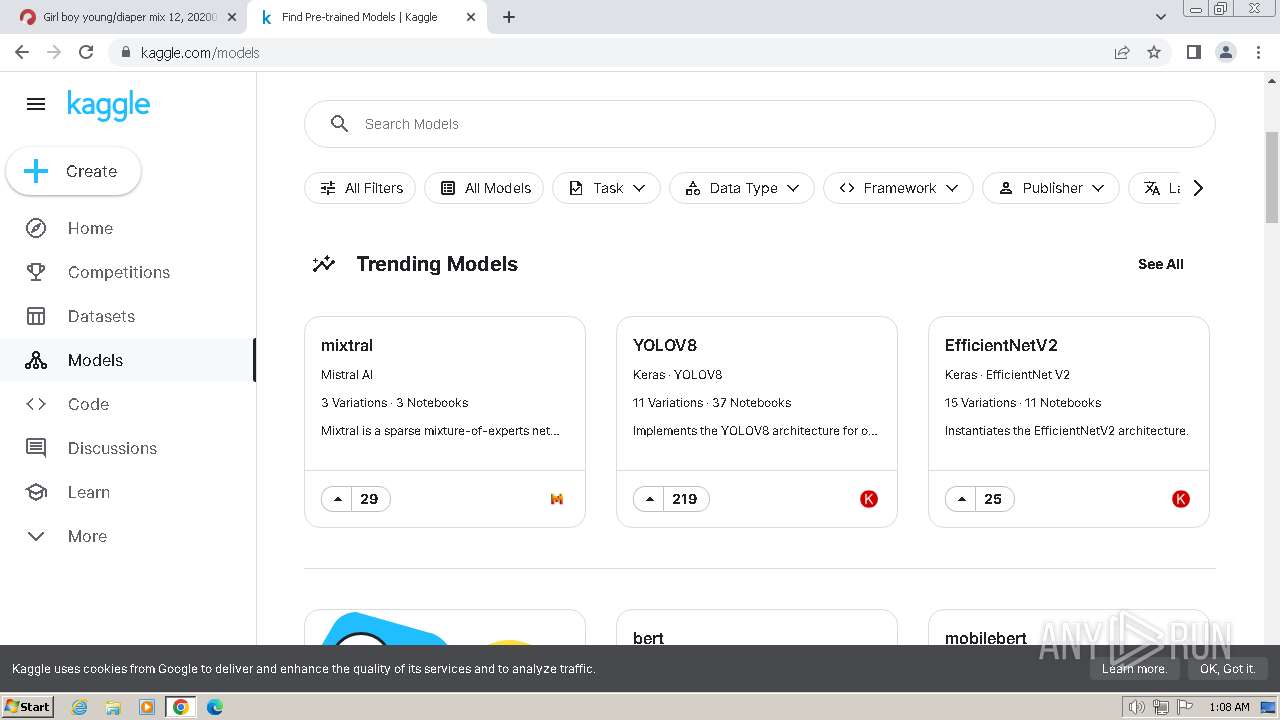Click the Search Models input field
1280x720 pixels.
(x=760, y=124)
